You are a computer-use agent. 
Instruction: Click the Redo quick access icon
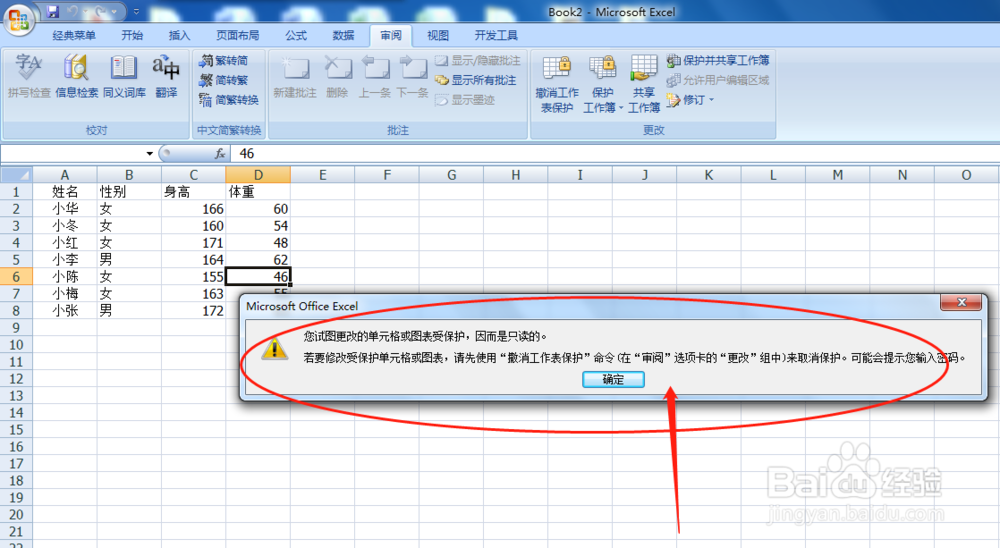point(100,11)
